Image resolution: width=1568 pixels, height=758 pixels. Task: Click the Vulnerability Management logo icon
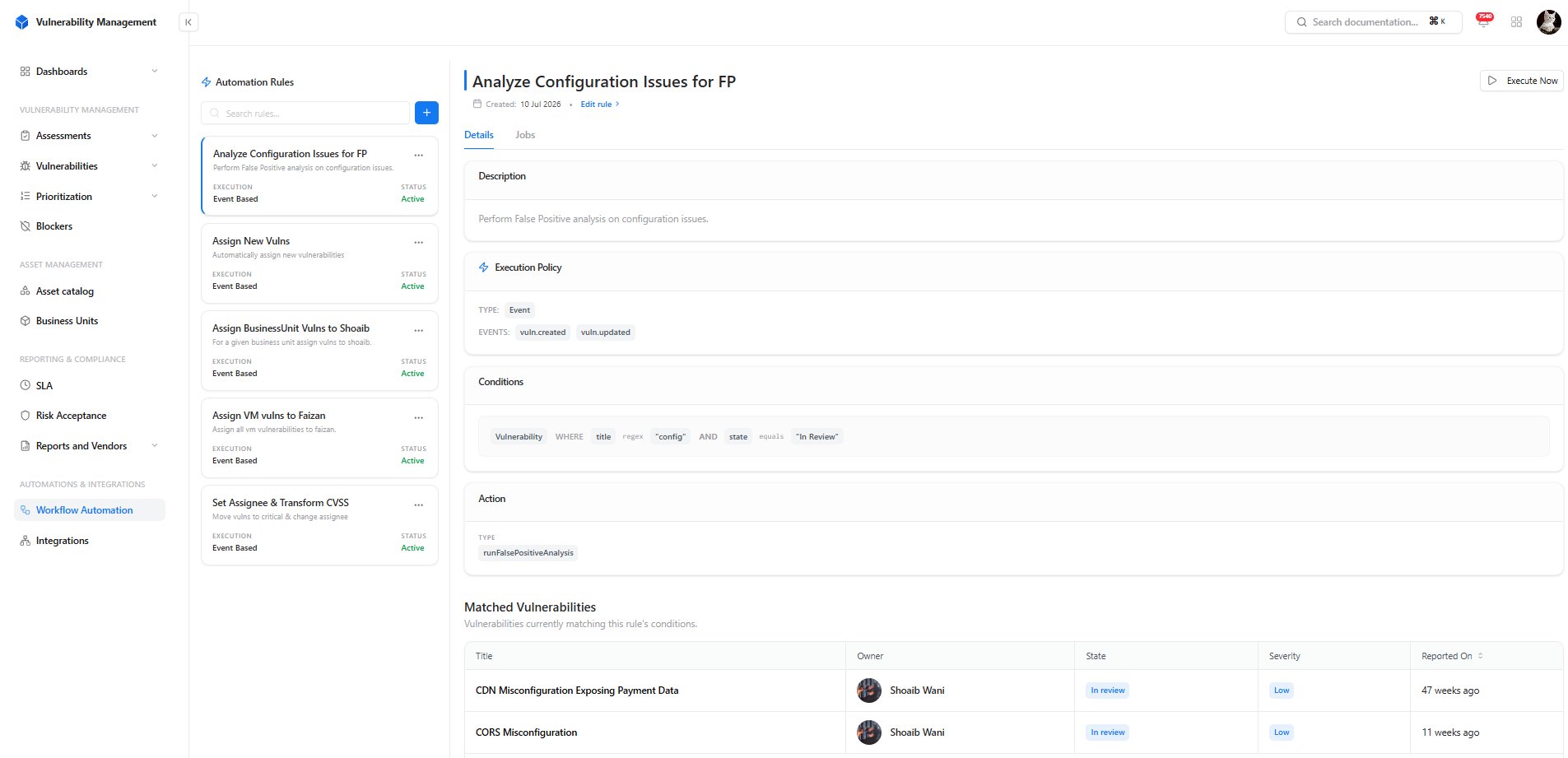[22, 22]
